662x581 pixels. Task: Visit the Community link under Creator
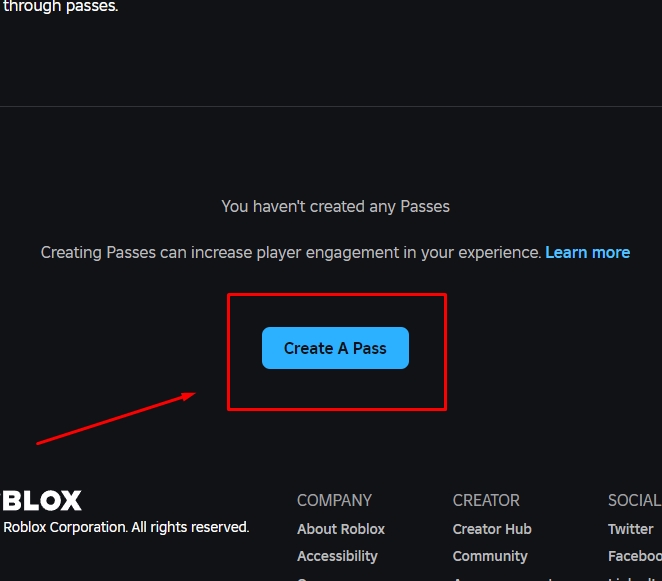click(490, 556)
